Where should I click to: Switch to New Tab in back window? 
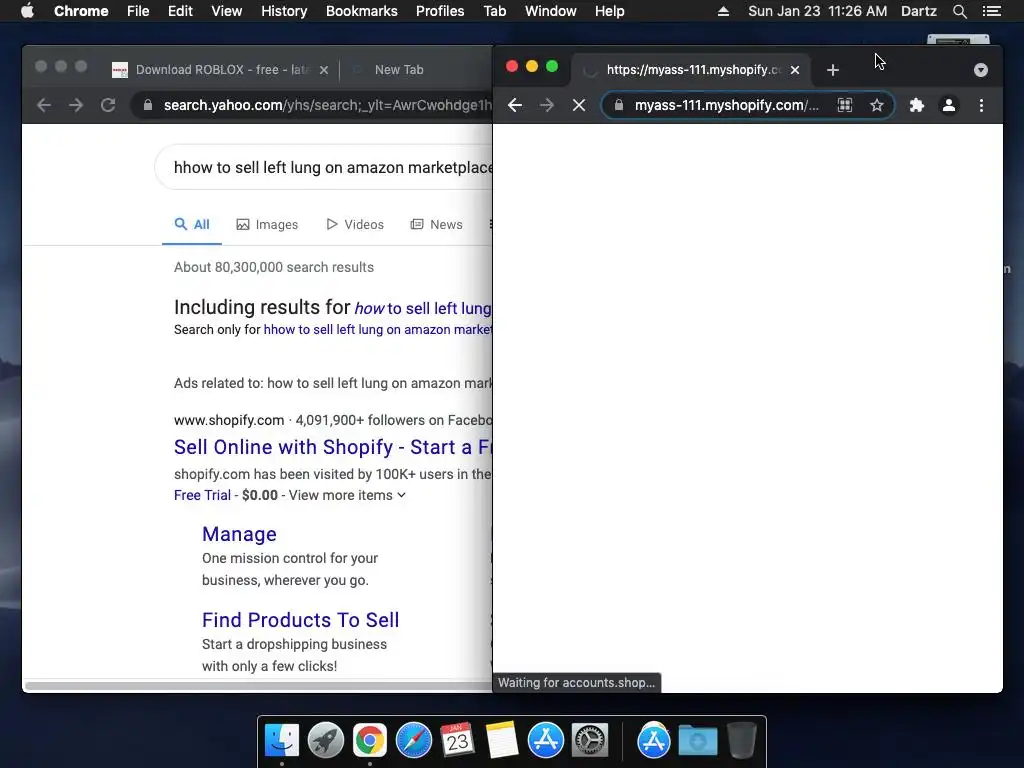[x=399, y=69]
